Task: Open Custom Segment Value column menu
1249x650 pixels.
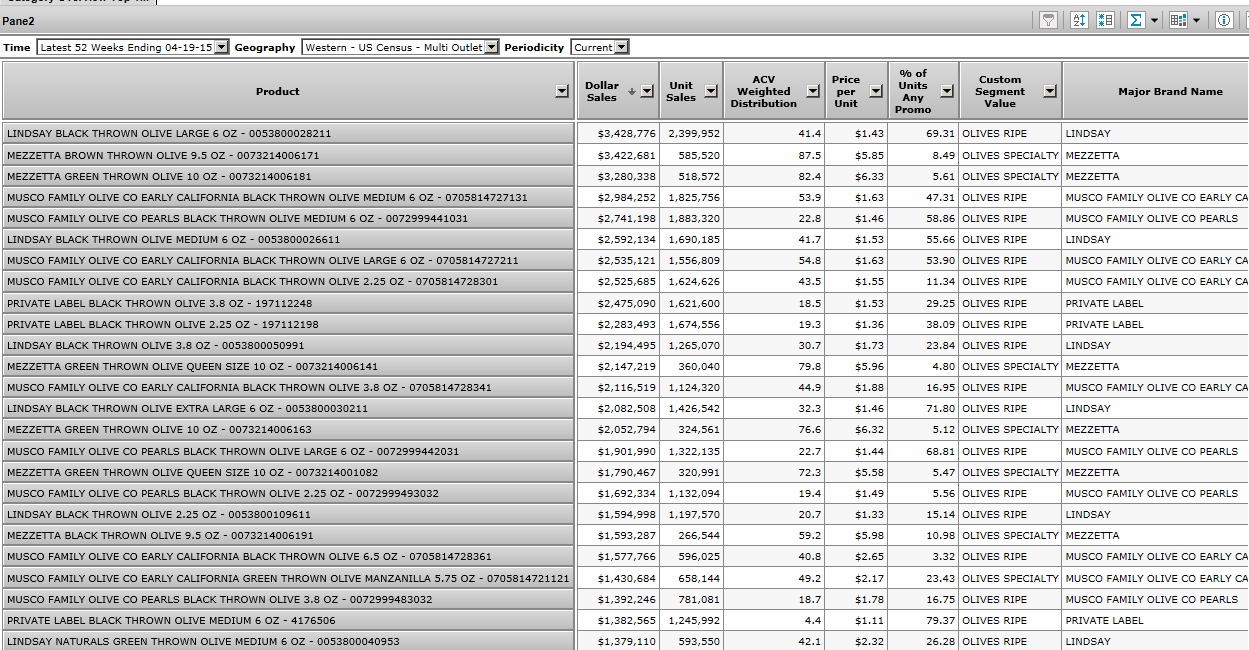Action: [x=1049, y=91]
